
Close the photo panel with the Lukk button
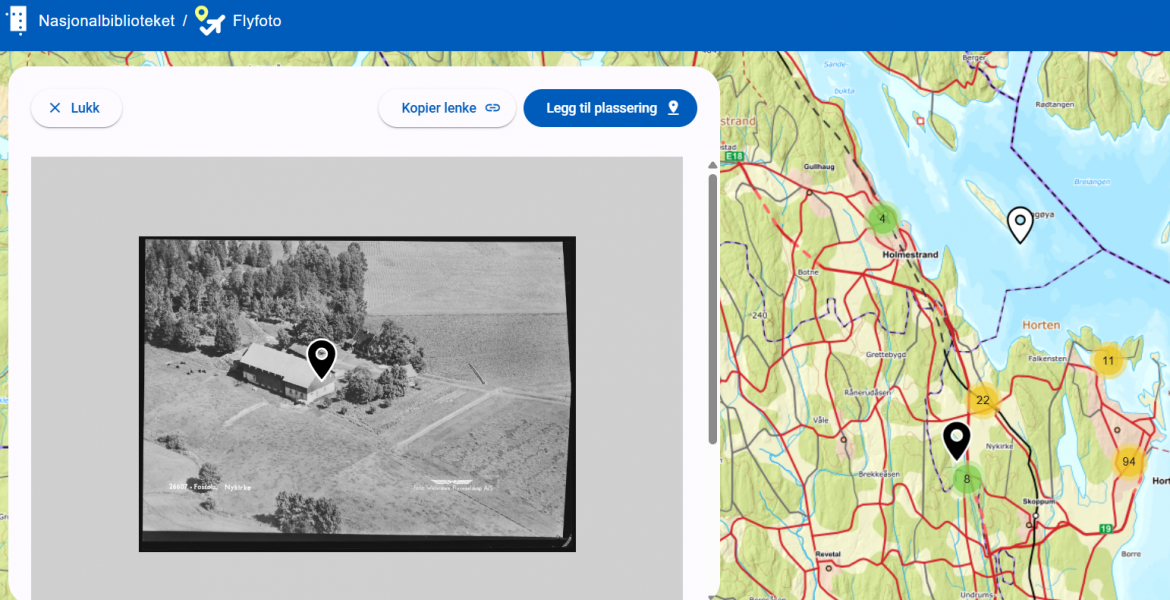coord(76,108)
